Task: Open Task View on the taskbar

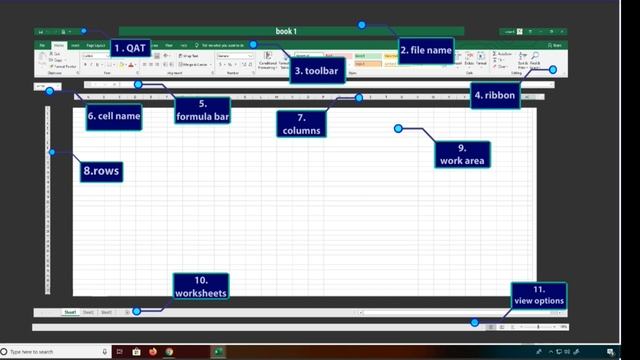Action: point(120,351)
